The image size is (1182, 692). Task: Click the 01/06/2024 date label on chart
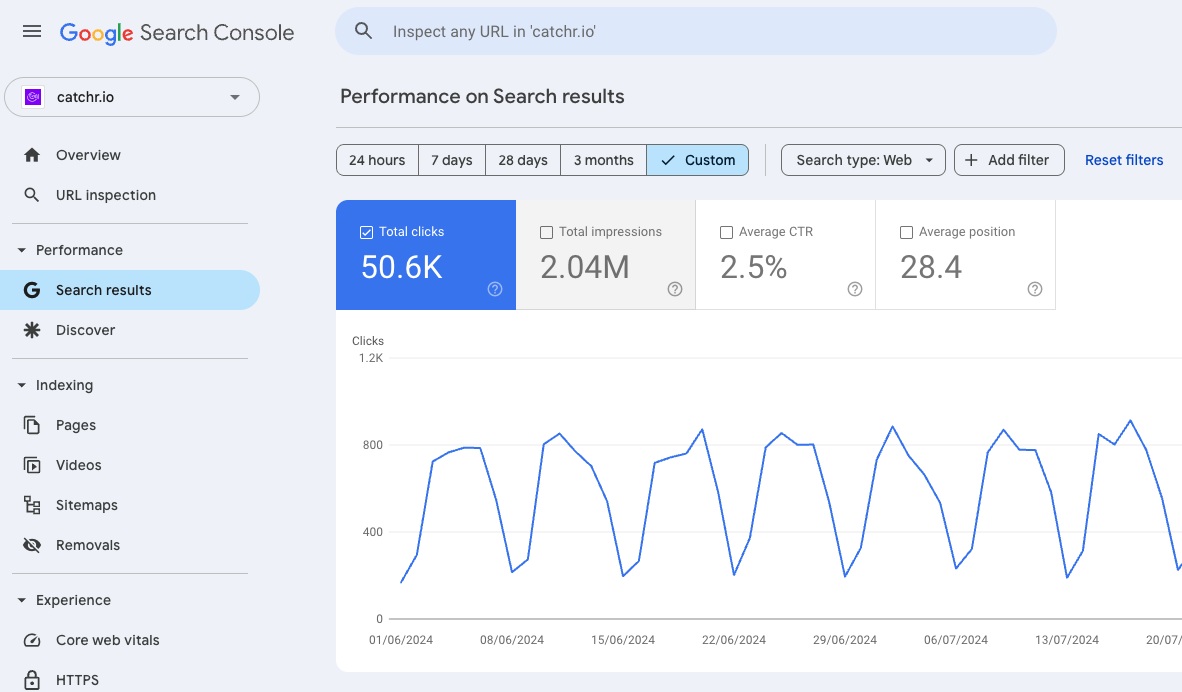pyautogui.click(x=401, y=640)
